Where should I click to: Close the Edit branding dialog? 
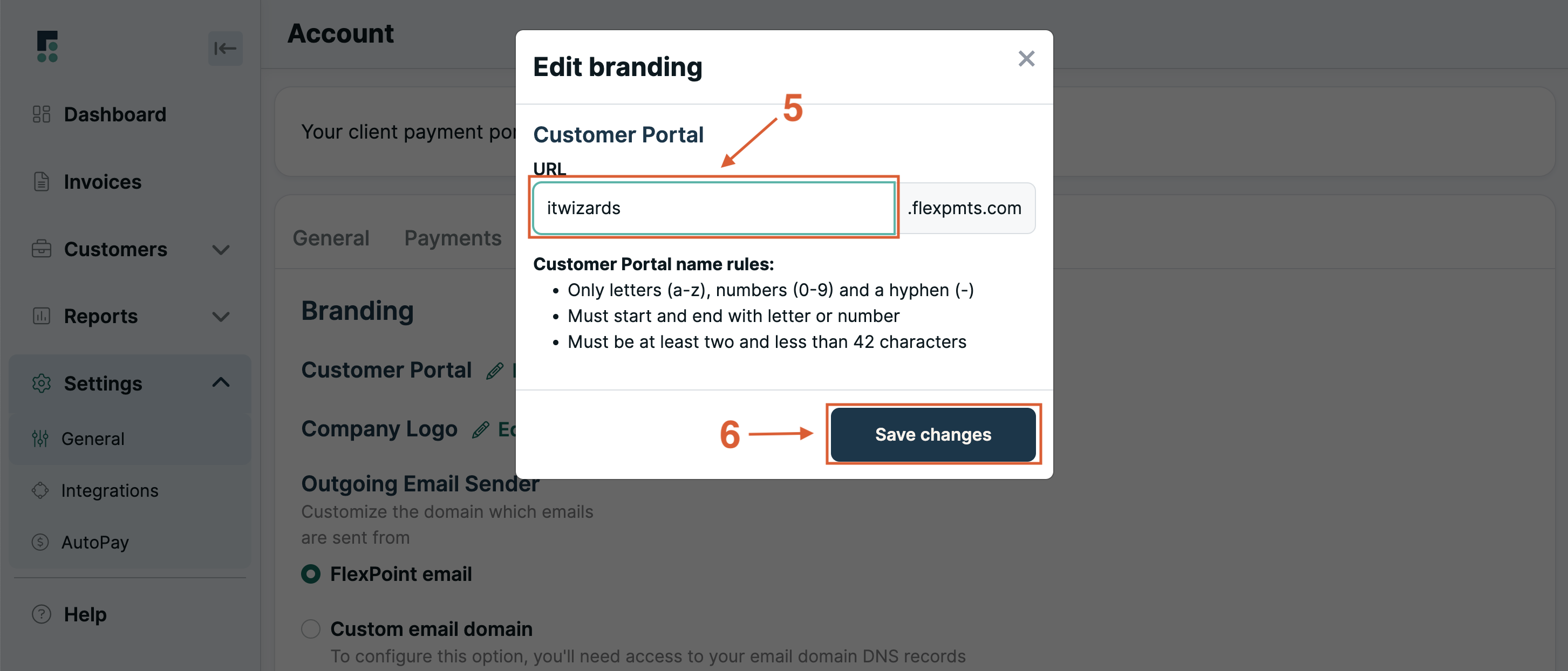click(1026, 58)
